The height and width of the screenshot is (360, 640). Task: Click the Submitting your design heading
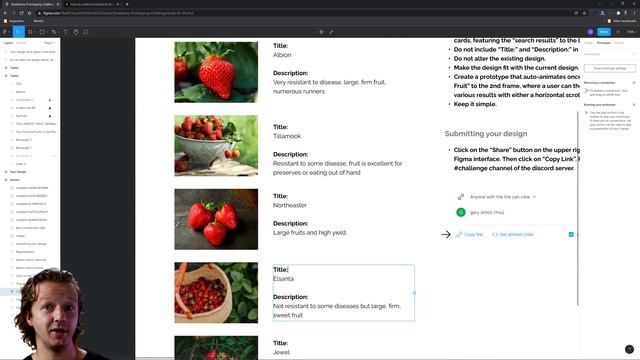click(486, 133)
